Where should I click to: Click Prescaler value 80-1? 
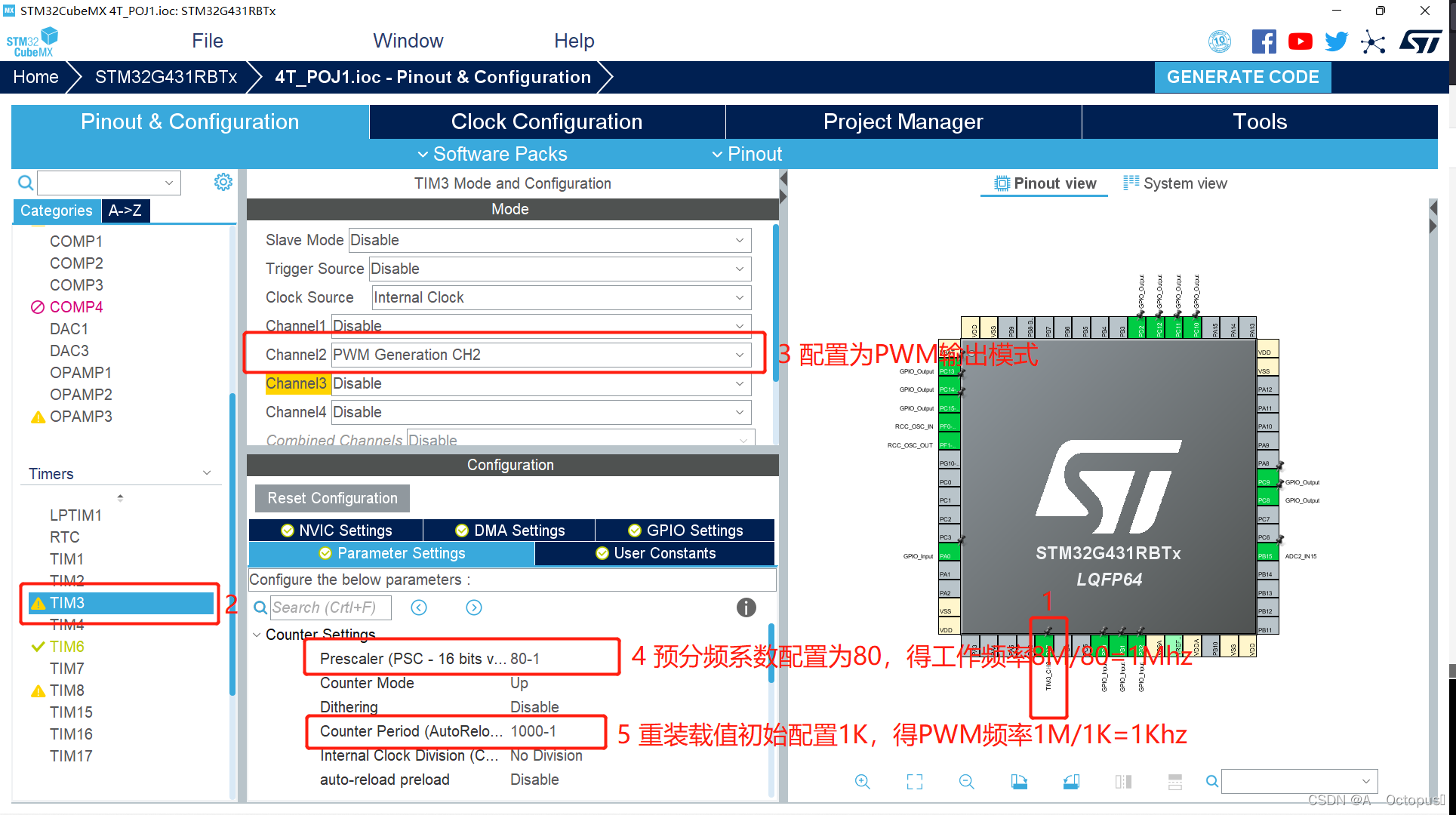click(x=525, y=659)
